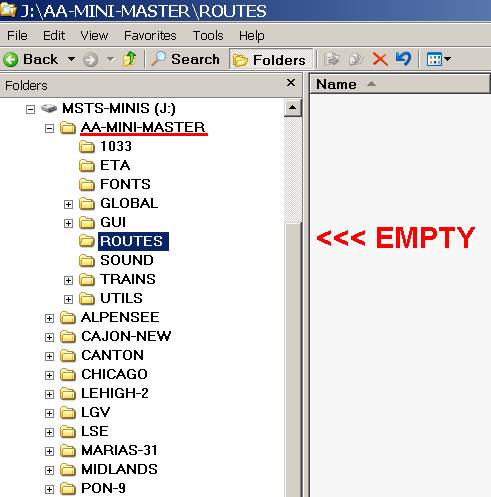Select the LGV folder label
This screenshot has height=497, width=491.
96,412
